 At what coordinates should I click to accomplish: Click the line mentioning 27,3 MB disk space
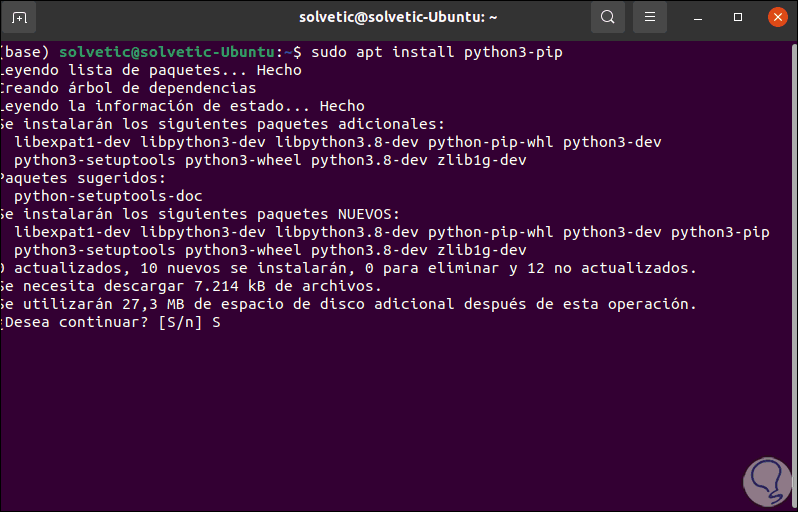click(348, 304)
